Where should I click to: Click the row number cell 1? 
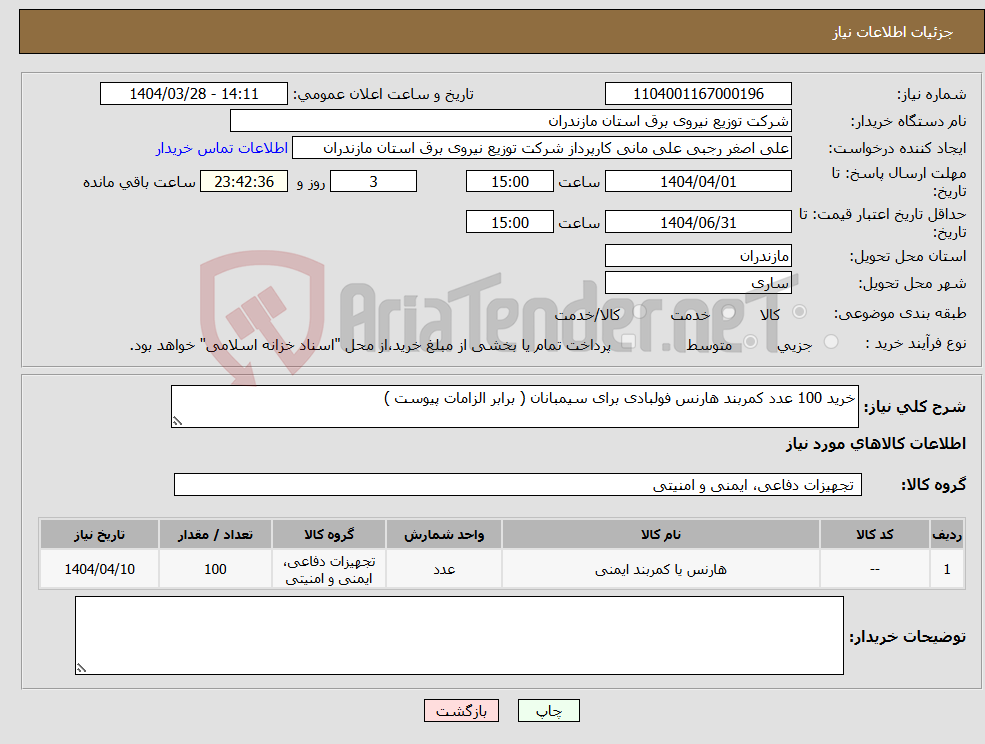pyautogui.click(x=947, y=569)
